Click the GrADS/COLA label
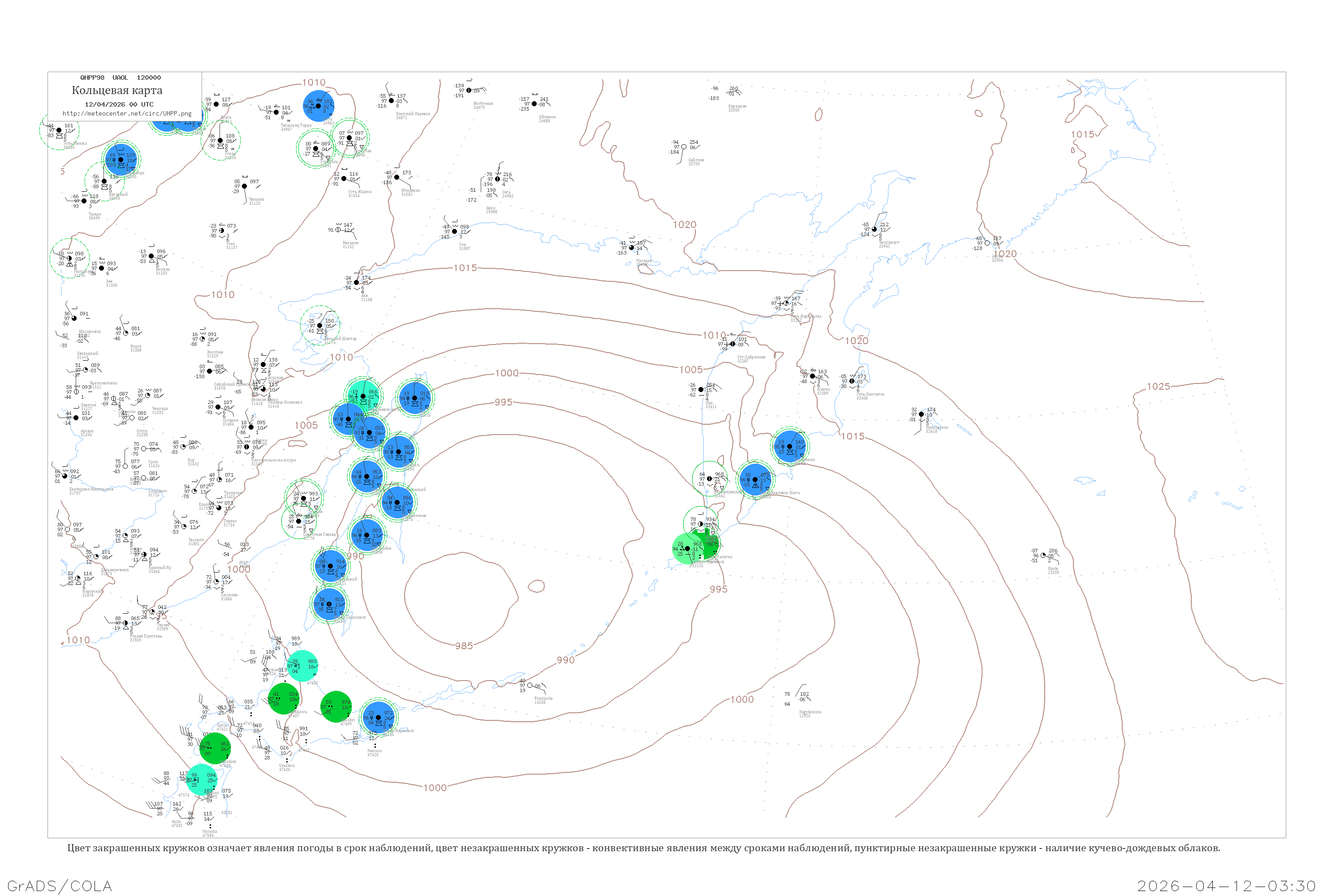Screen dimensions: 1344x896 [60, 886]
